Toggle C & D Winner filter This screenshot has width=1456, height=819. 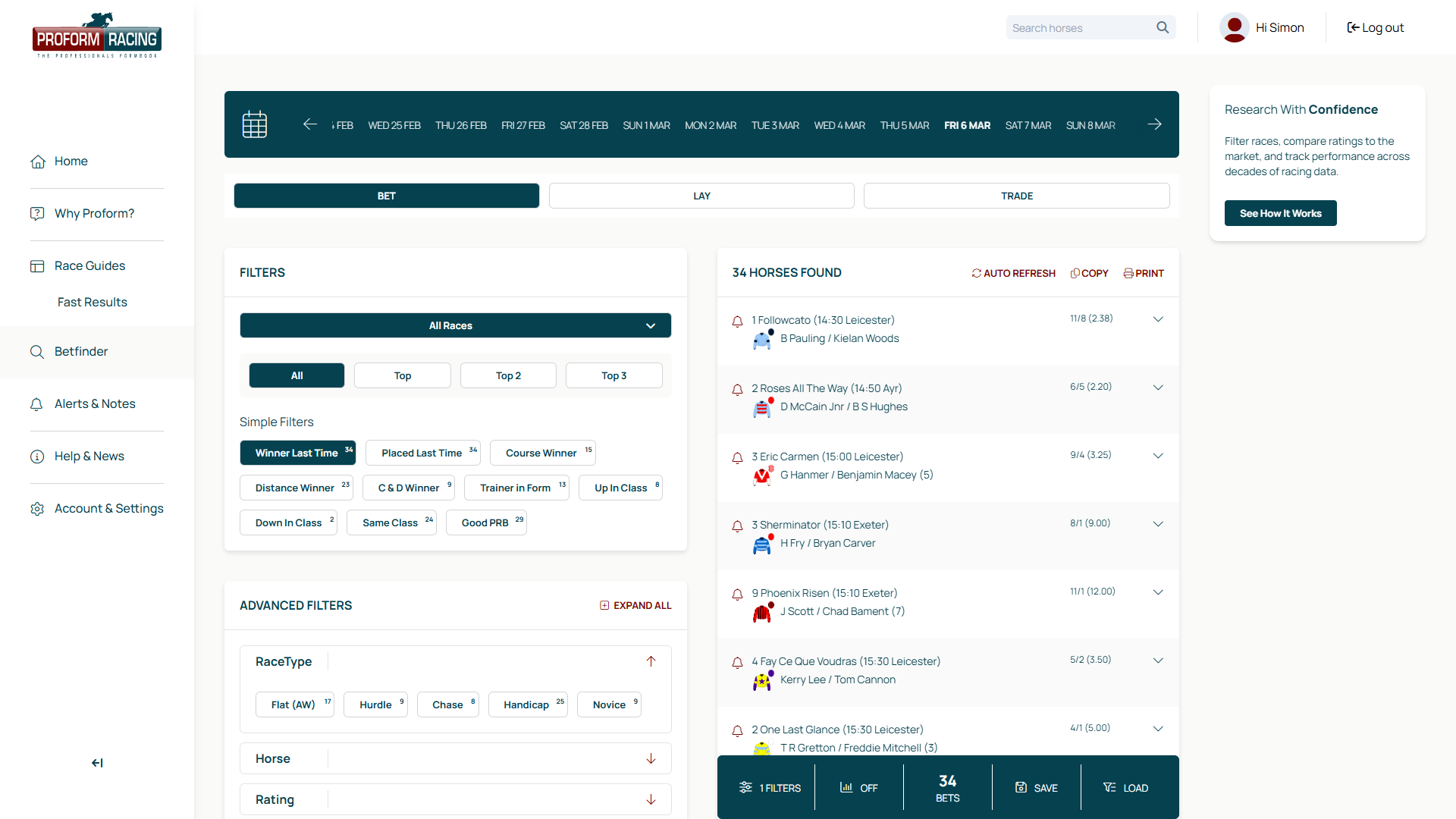click(x=409, y=488)
